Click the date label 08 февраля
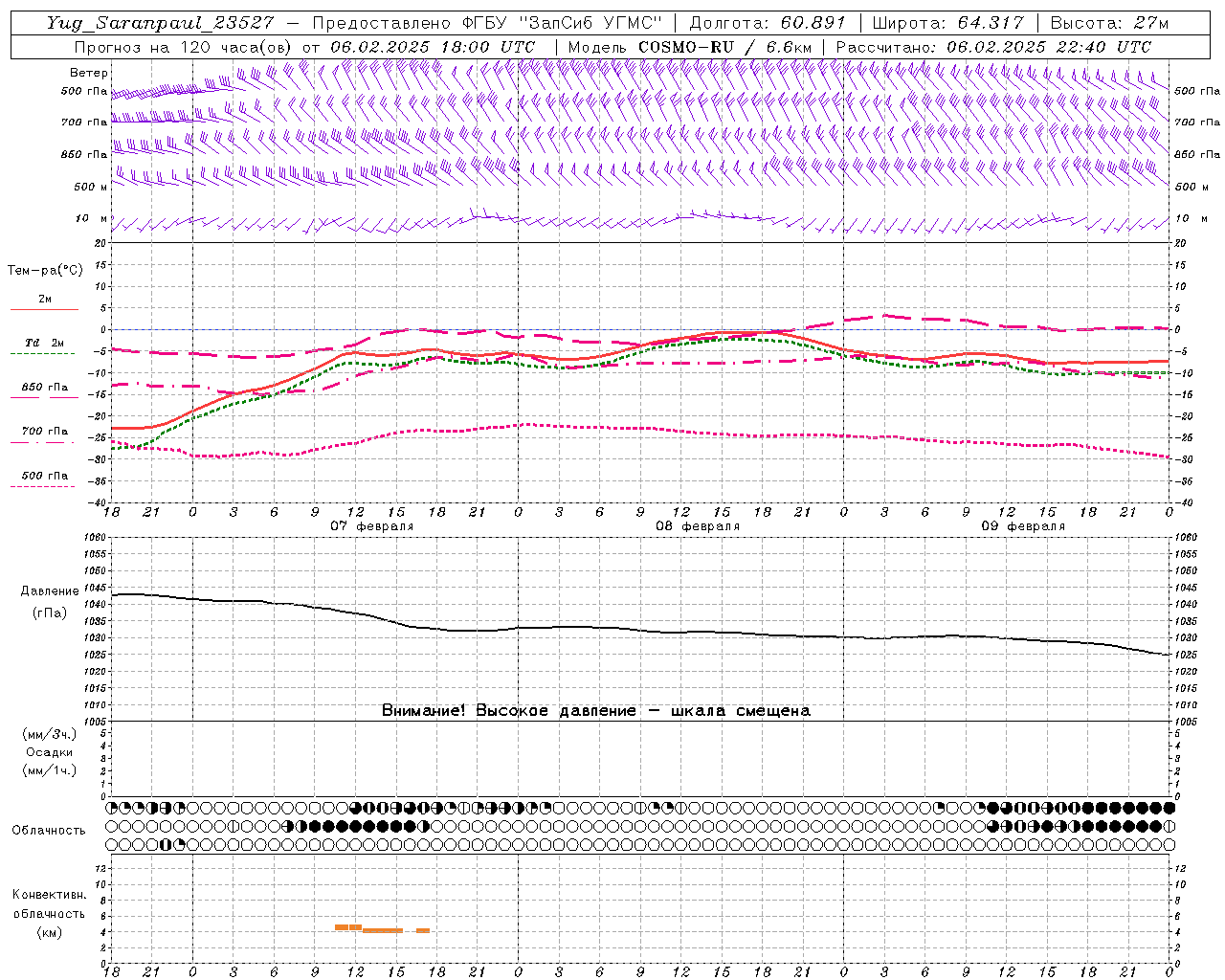 698,526
